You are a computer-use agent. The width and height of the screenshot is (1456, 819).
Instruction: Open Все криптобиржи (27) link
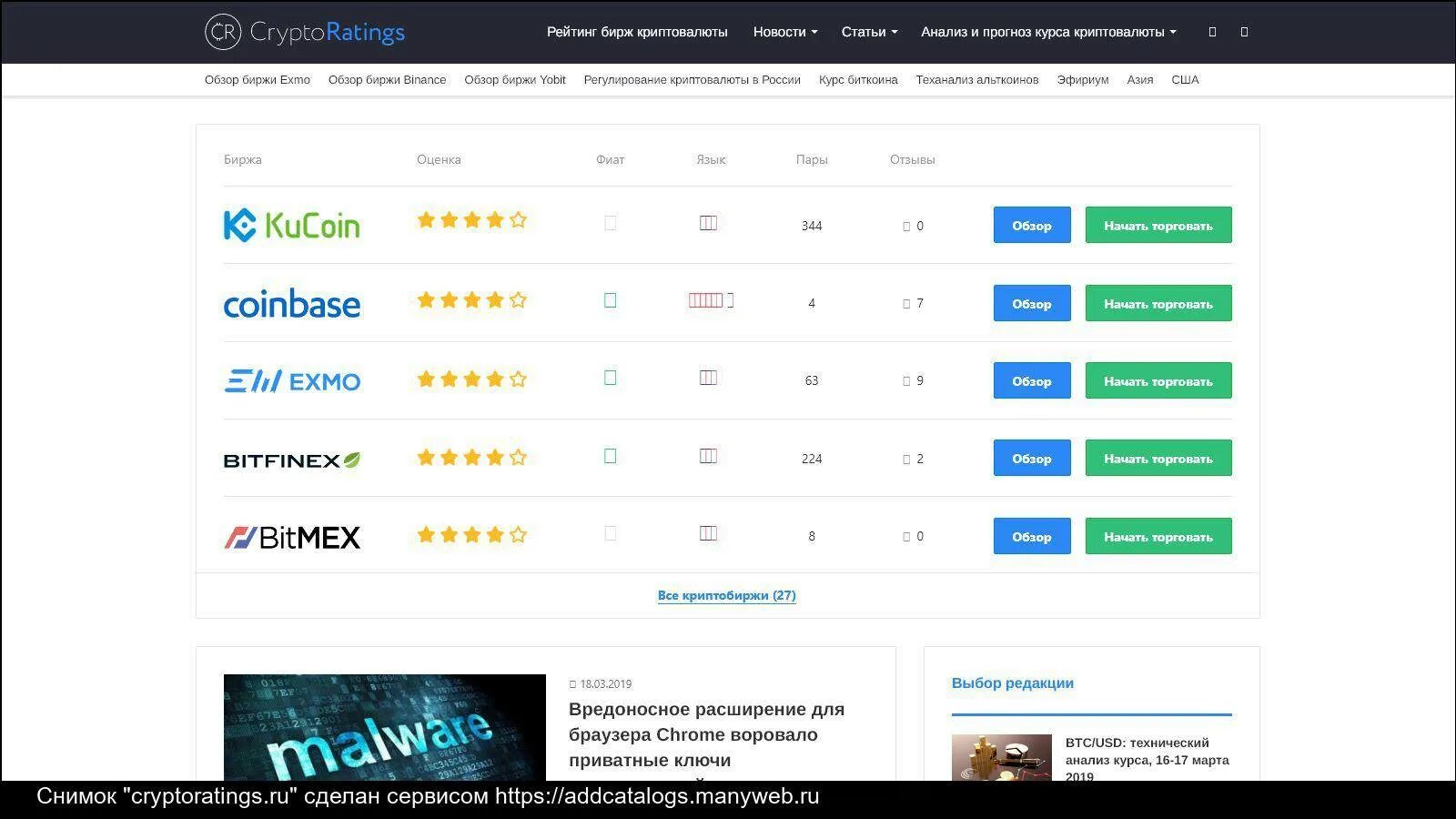pyautogui.click(x=727, y=595)
